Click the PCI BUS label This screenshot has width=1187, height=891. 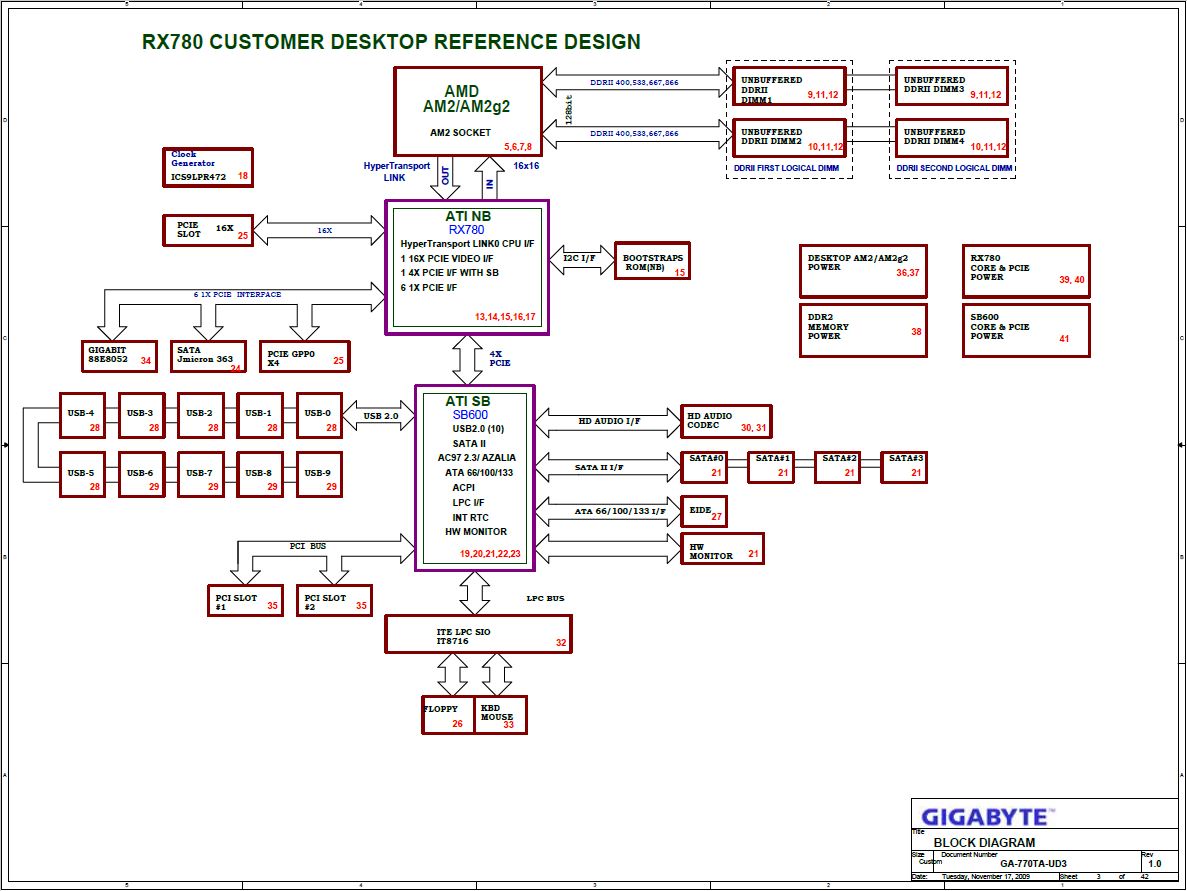tap(307, 546)
